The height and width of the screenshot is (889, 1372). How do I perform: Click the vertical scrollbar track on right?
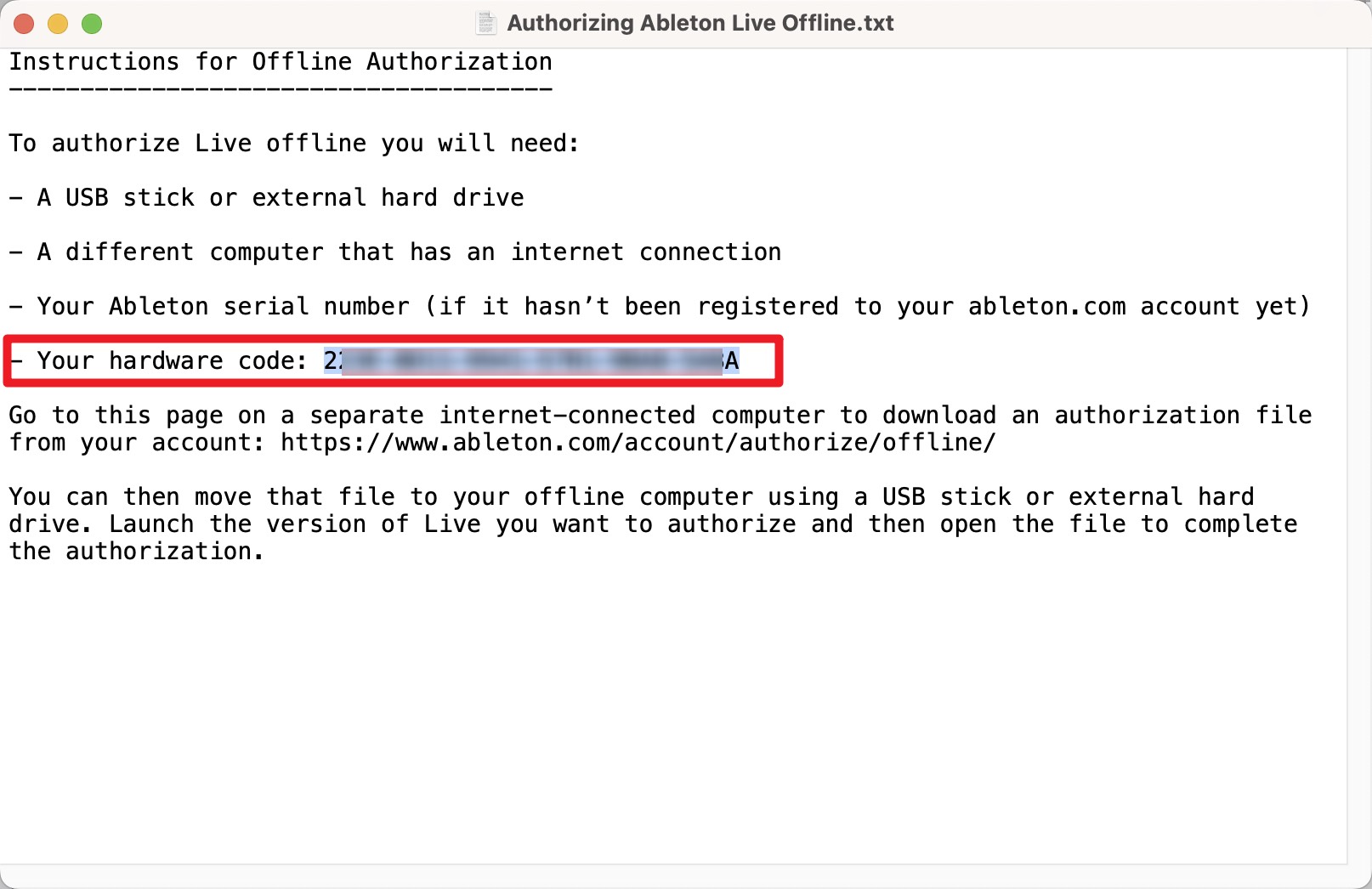[1359, 456]
